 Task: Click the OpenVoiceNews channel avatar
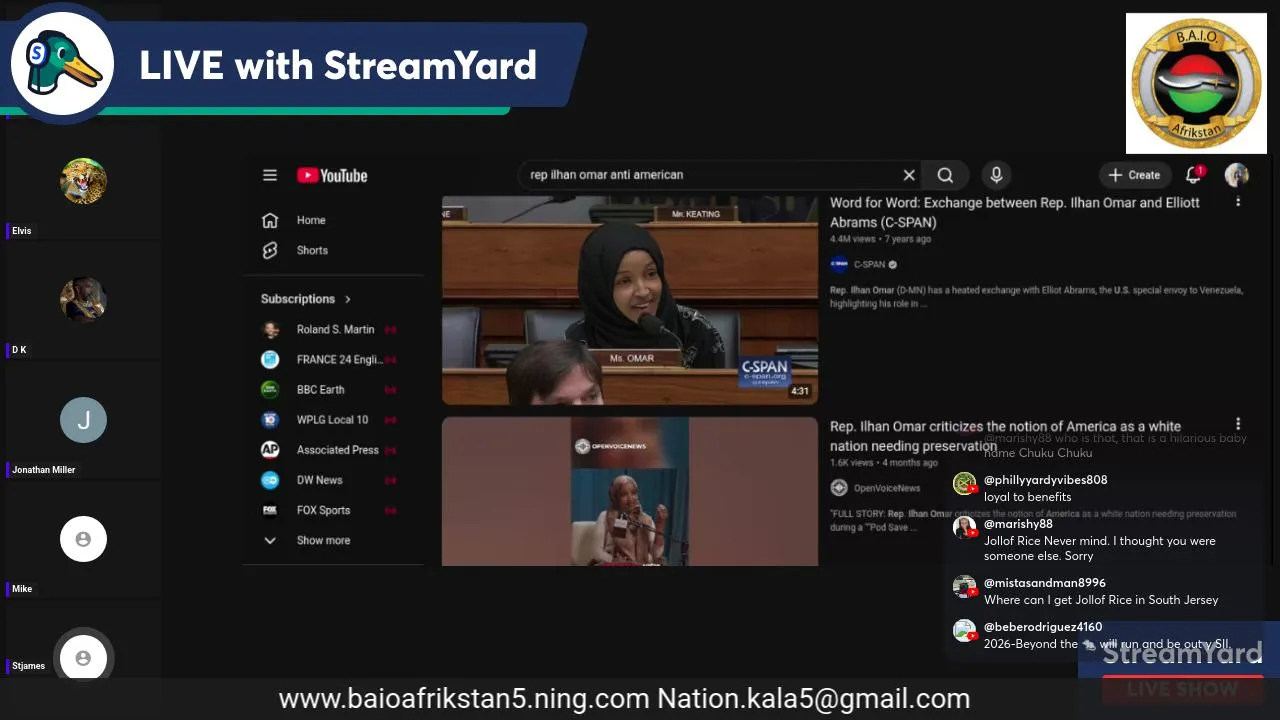[839, 488]
